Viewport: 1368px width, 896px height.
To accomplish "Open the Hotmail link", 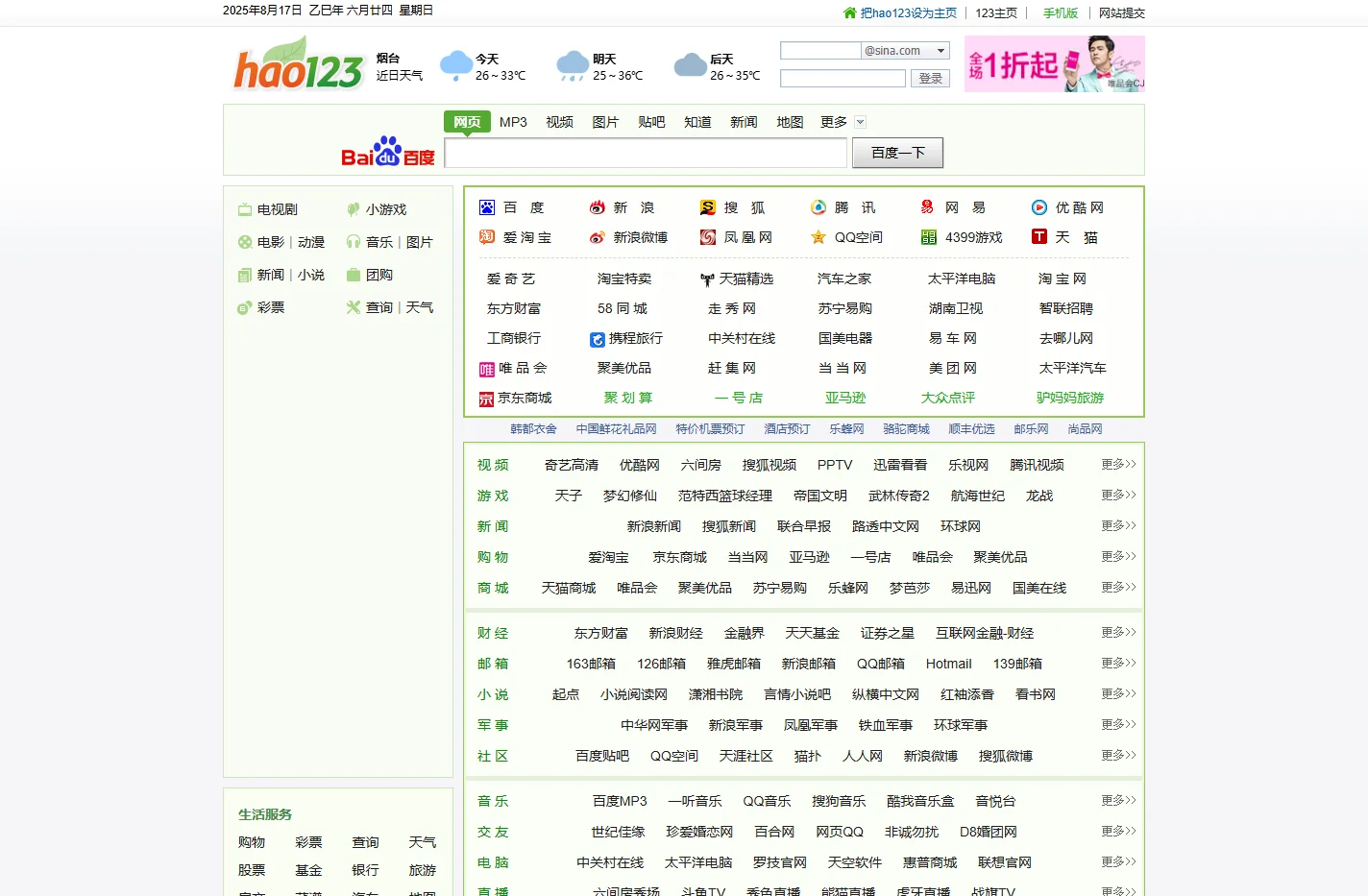I will [x=949, y=664].
